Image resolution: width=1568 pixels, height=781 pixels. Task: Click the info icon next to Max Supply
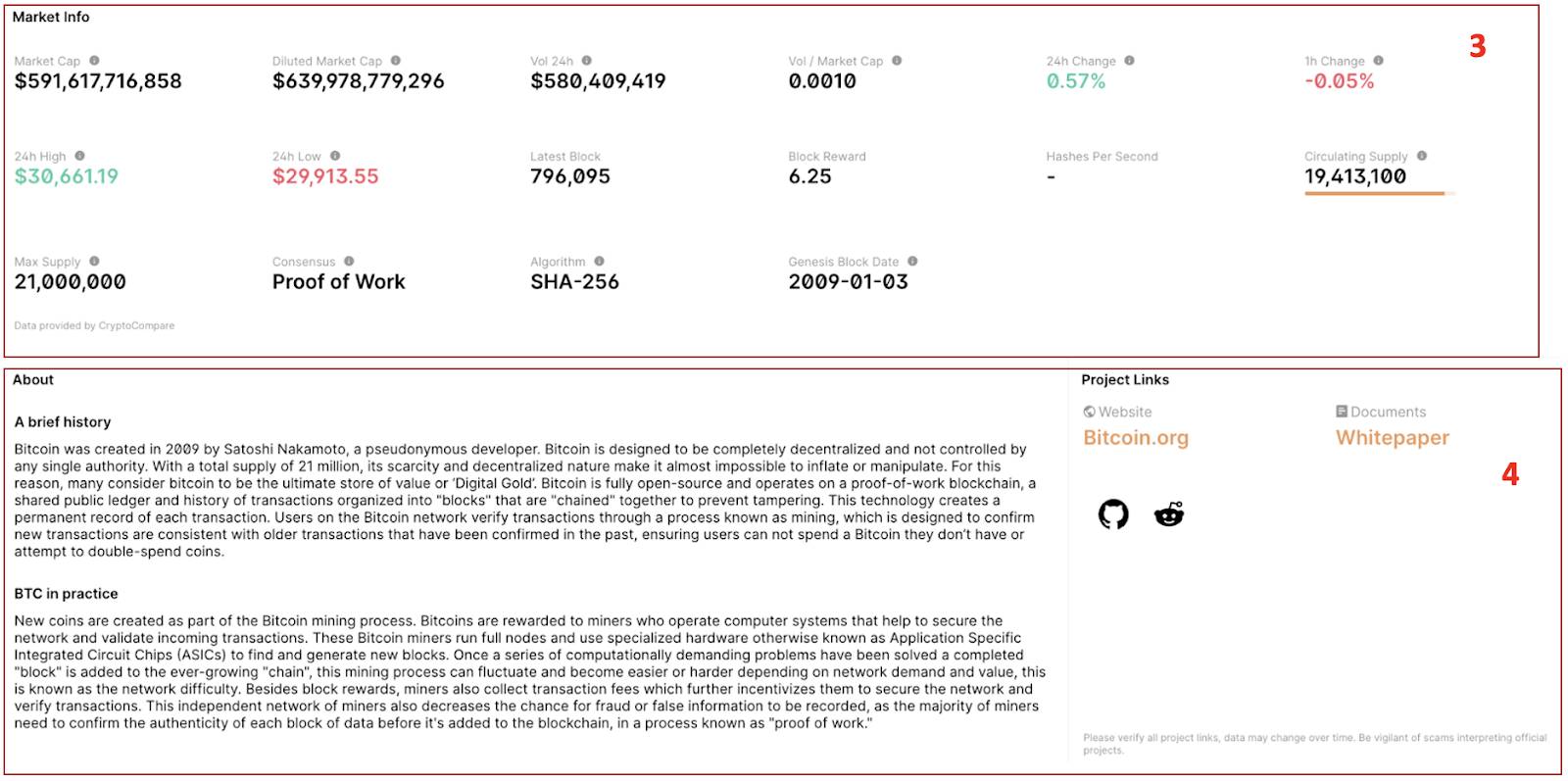[95, 262]
